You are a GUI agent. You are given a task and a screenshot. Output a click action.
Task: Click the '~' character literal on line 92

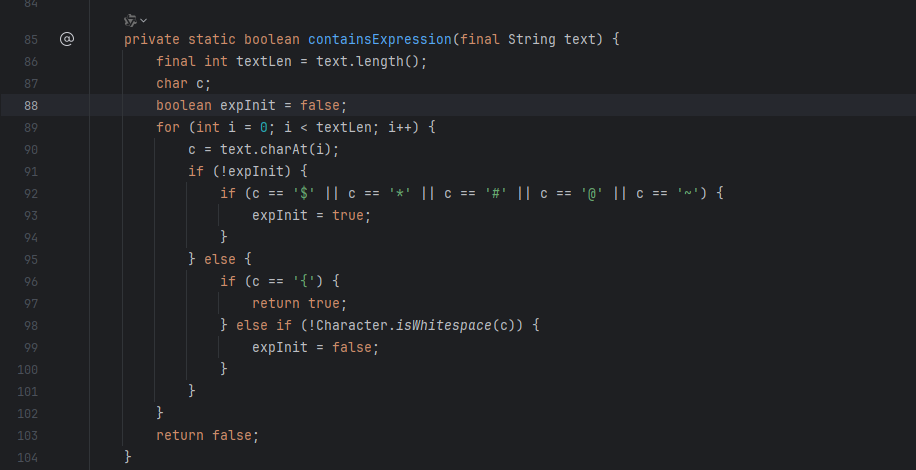(x=687, y=193)
